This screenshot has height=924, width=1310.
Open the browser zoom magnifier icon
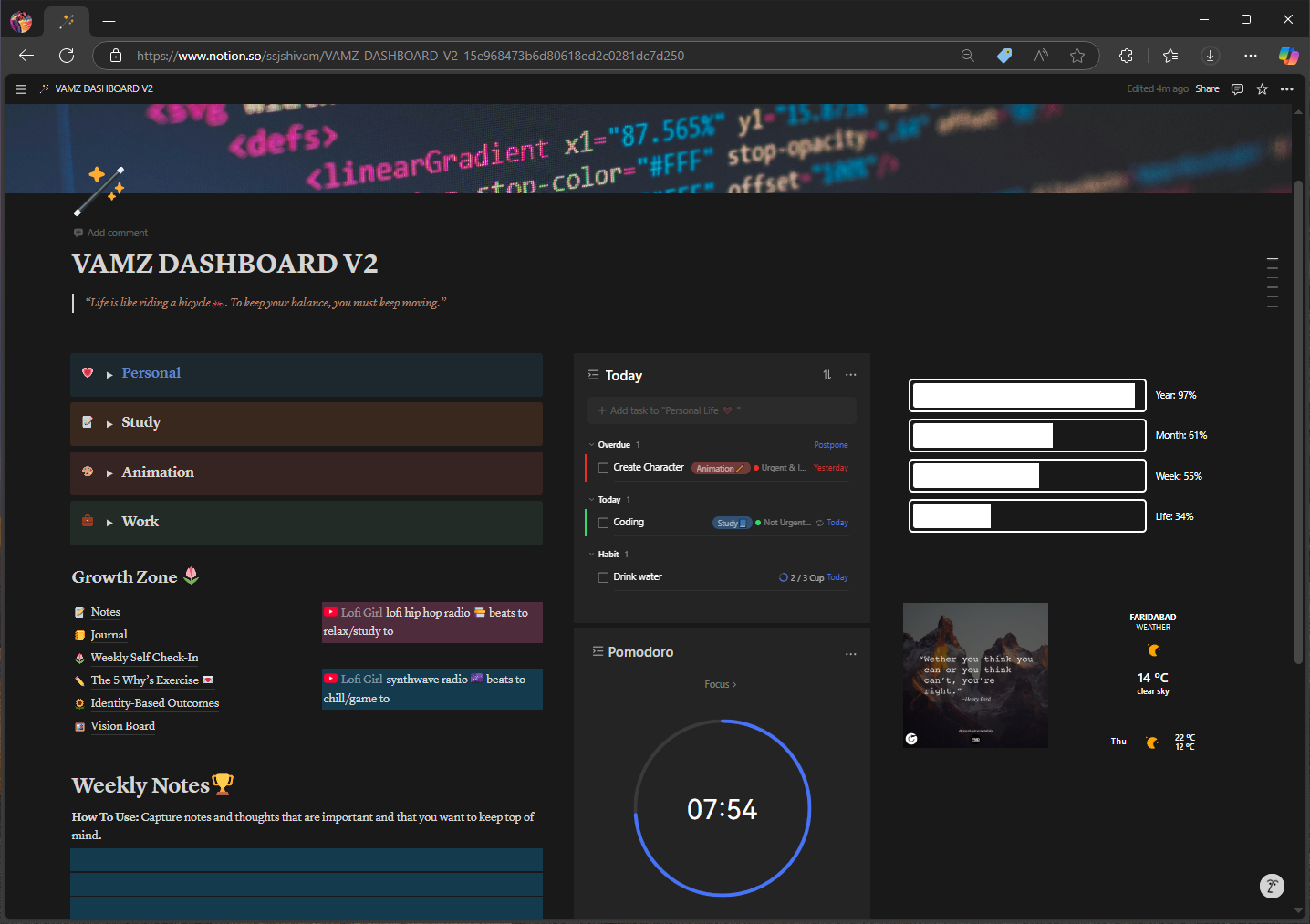(968, 56)
